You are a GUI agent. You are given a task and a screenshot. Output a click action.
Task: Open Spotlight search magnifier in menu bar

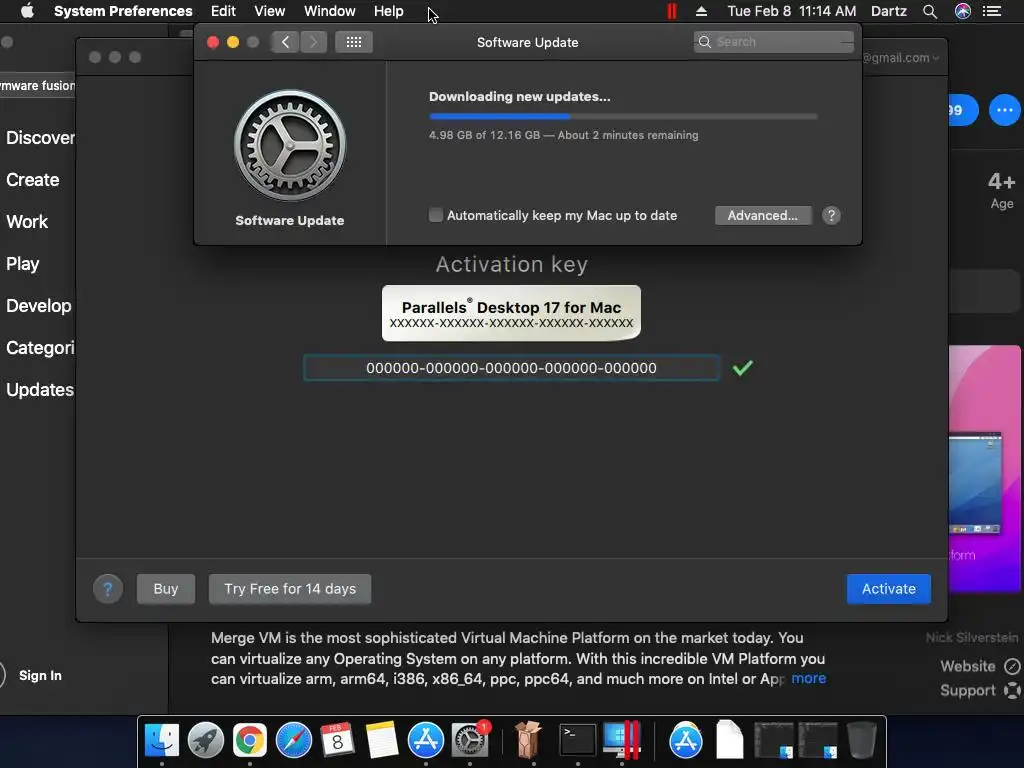(x=930, y=11)
